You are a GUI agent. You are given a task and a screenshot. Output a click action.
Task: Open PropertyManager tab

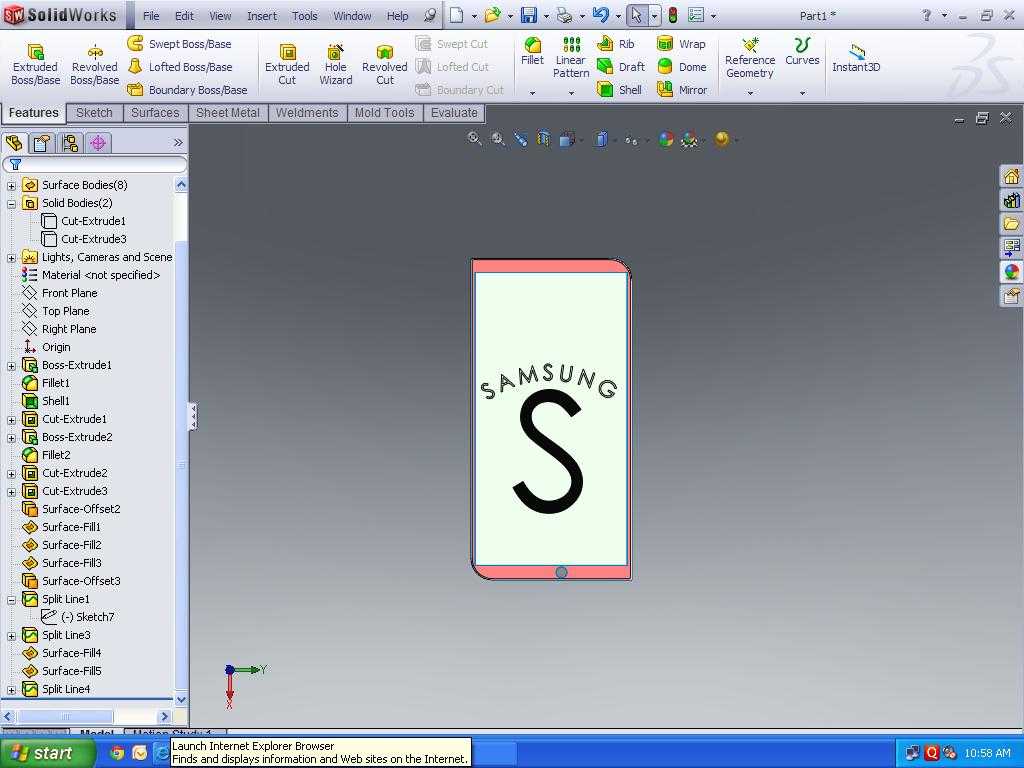point(42,142)
